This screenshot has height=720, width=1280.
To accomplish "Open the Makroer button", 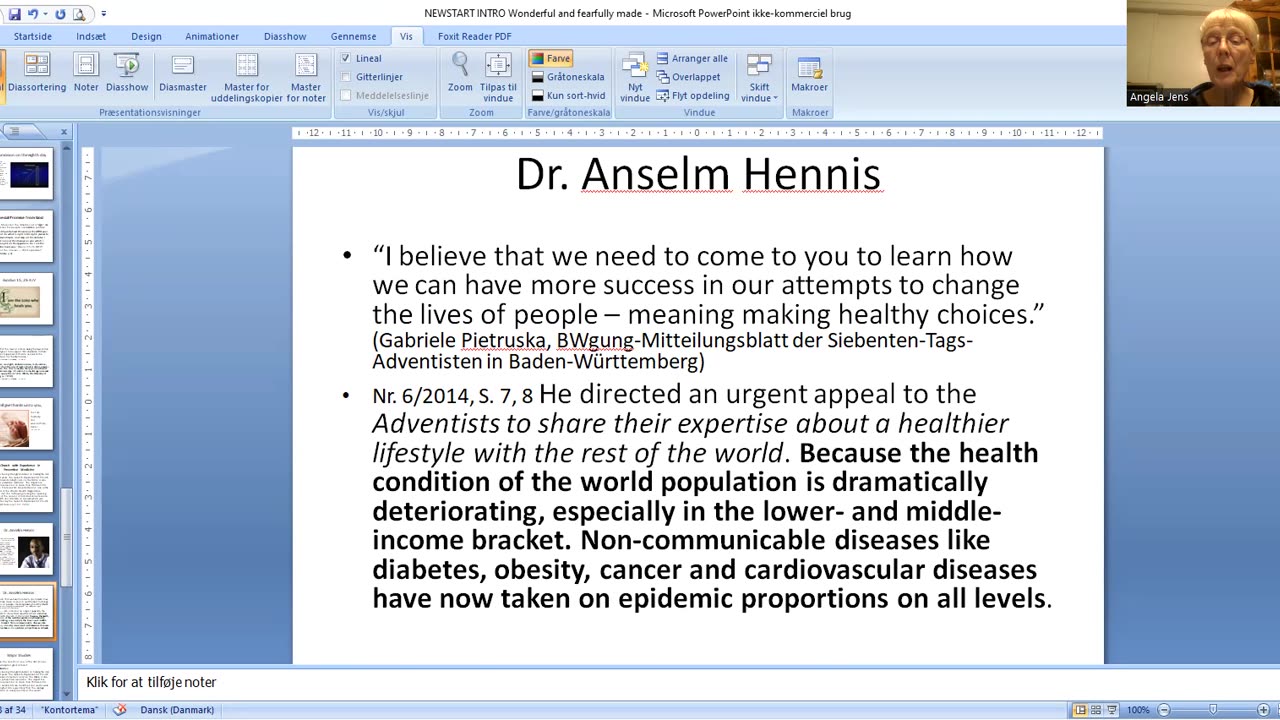I will 809,74.
